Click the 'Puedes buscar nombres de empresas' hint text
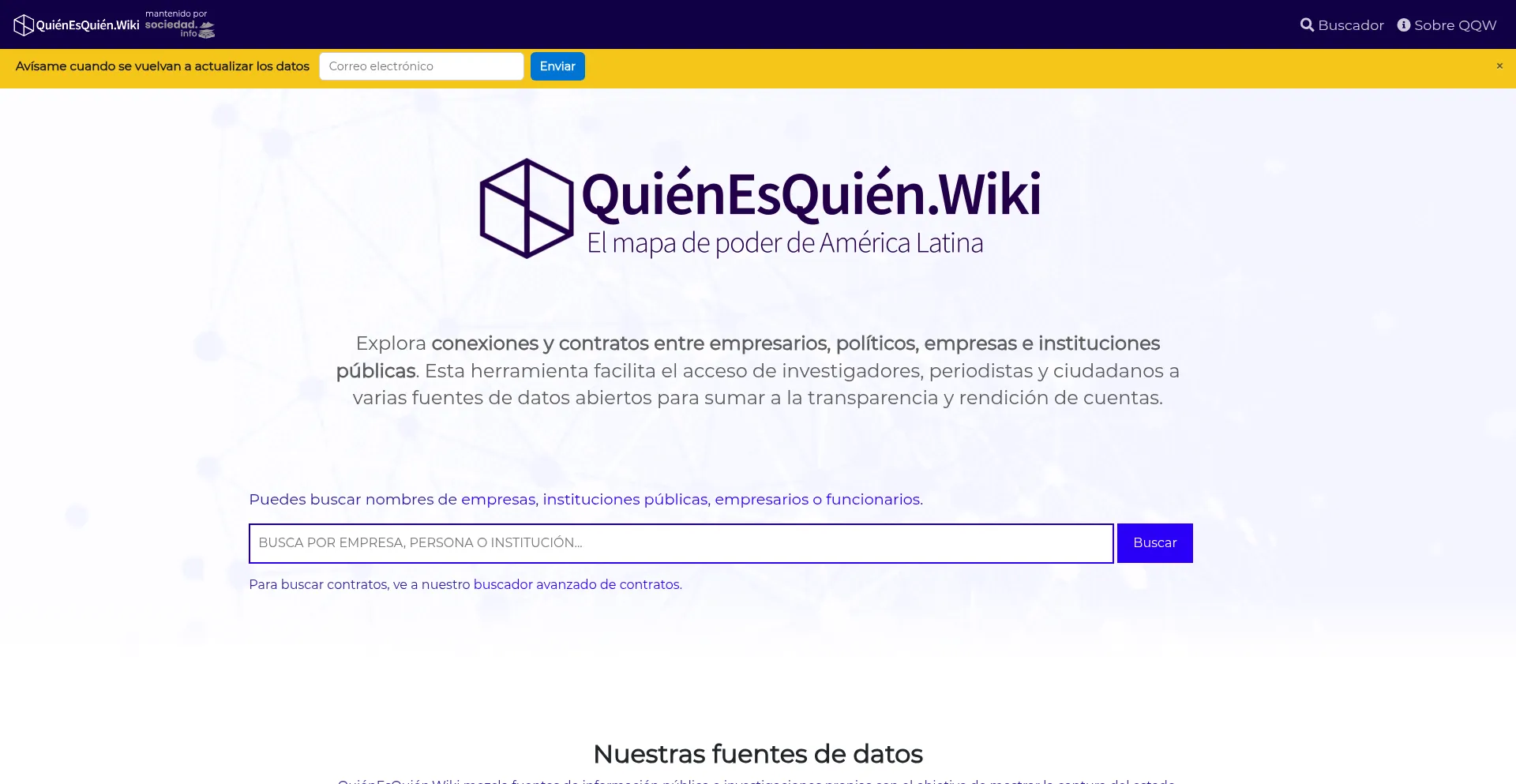 [586, 499]
